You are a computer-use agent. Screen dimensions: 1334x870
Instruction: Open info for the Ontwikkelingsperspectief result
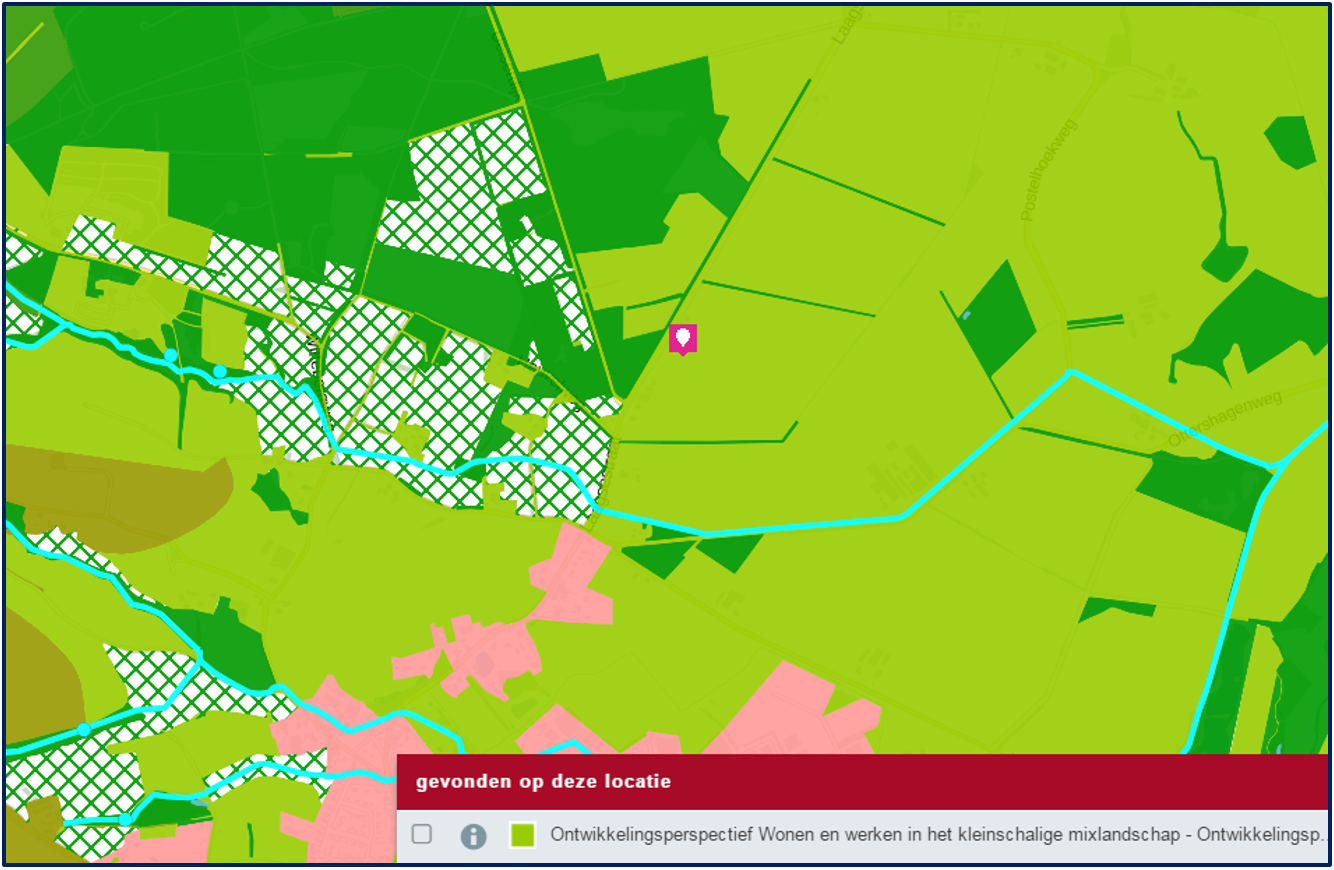[473, 836]
